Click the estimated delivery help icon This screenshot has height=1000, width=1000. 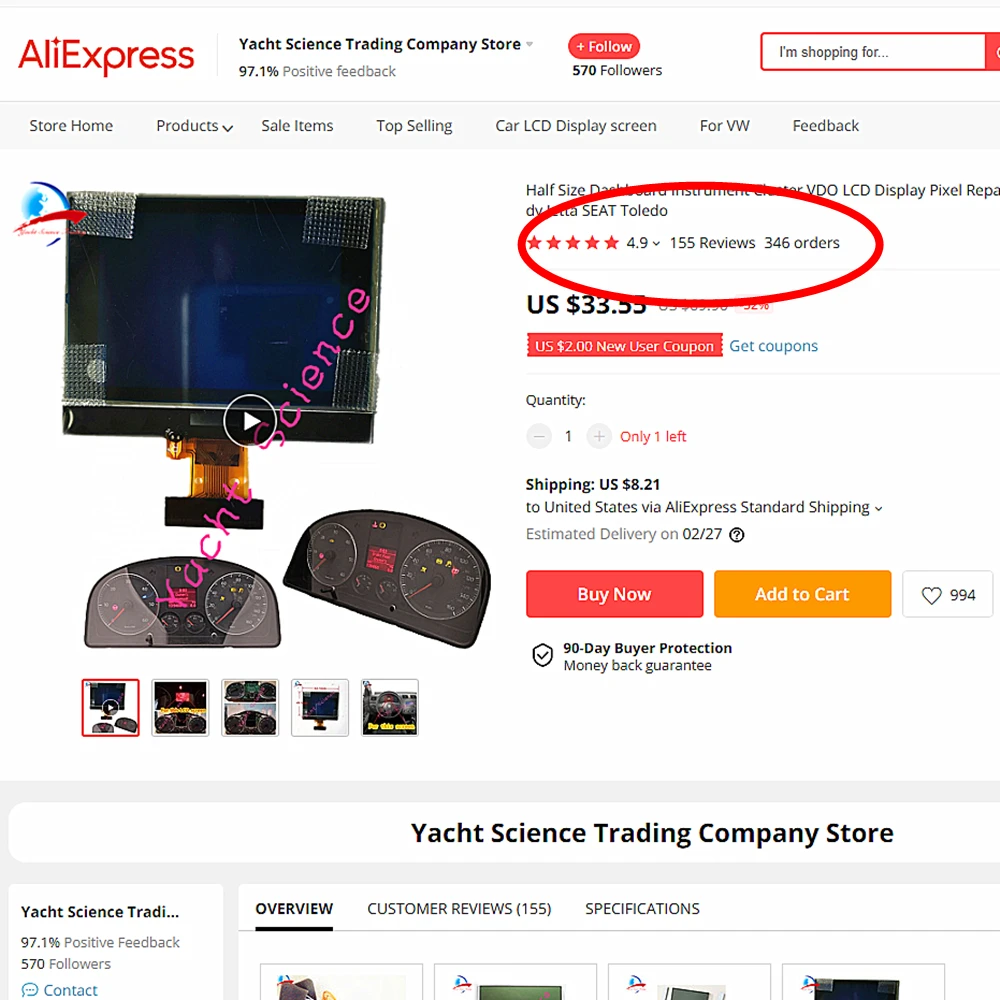[737, 534]
